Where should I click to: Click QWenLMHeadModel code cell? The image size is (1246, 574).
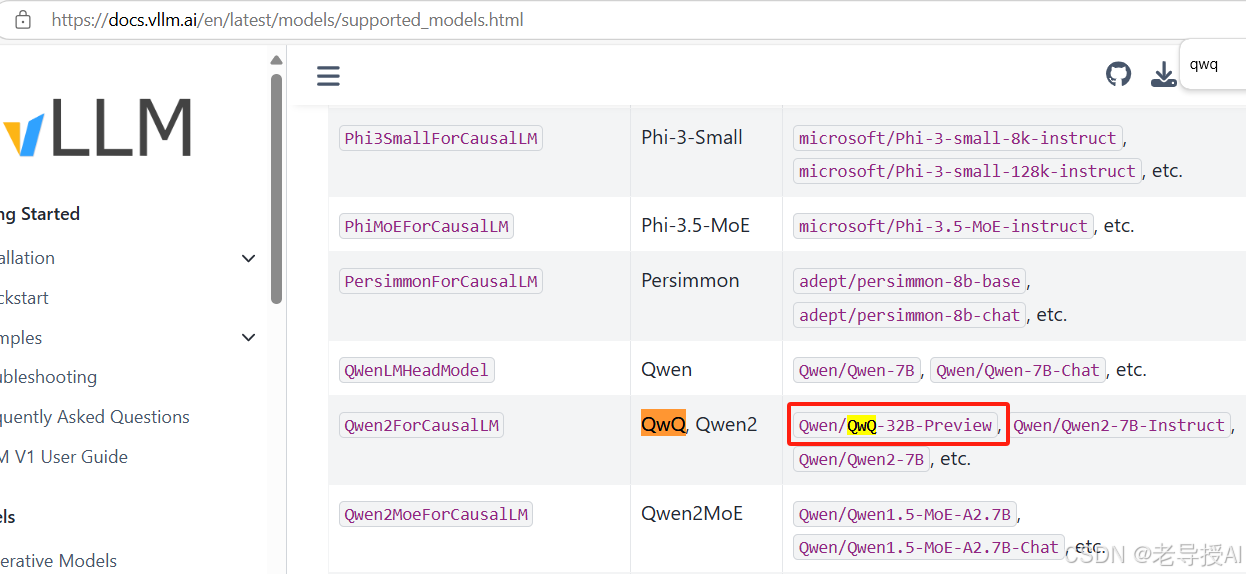click(417, 370)
